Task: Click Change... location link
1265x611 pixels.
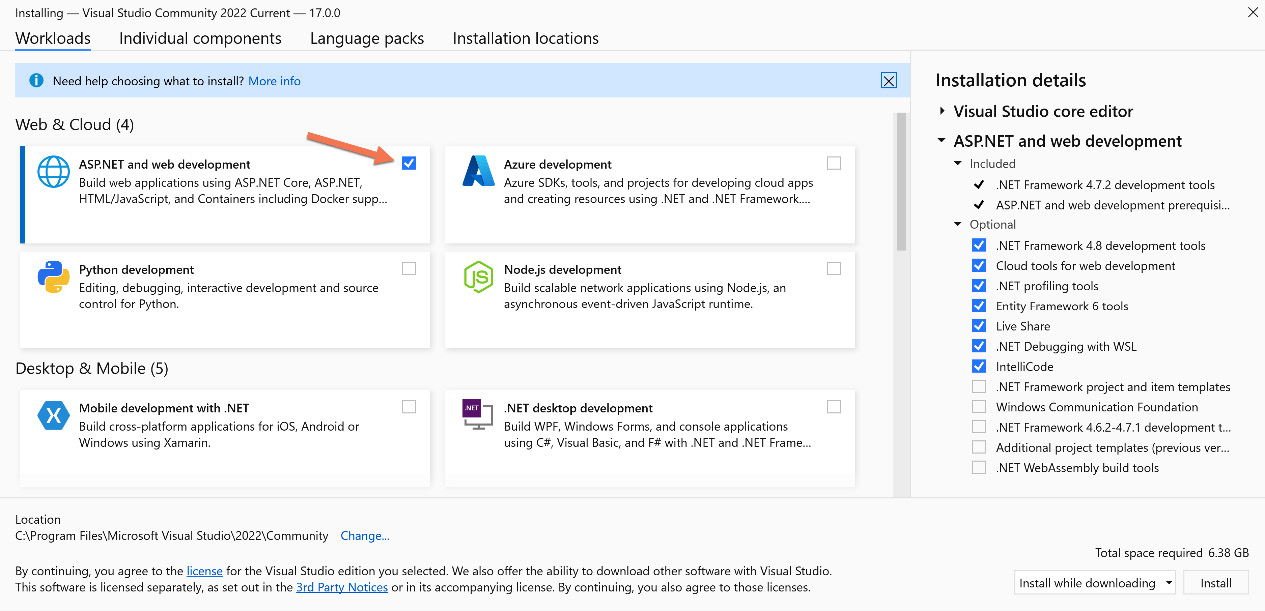Action: pyautogui.click(x=365, y=536)
